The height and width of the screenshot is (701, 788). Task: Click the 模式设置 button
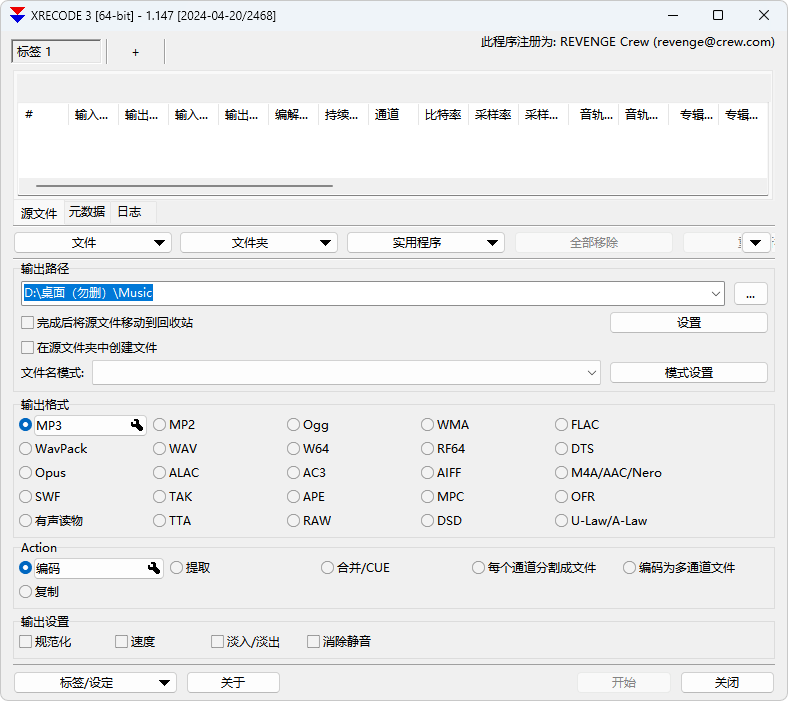point(688,373)
